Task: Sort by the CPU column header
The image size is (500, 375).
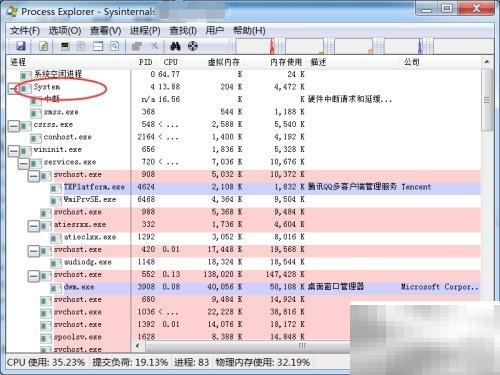Action: (x=170, y=62)
